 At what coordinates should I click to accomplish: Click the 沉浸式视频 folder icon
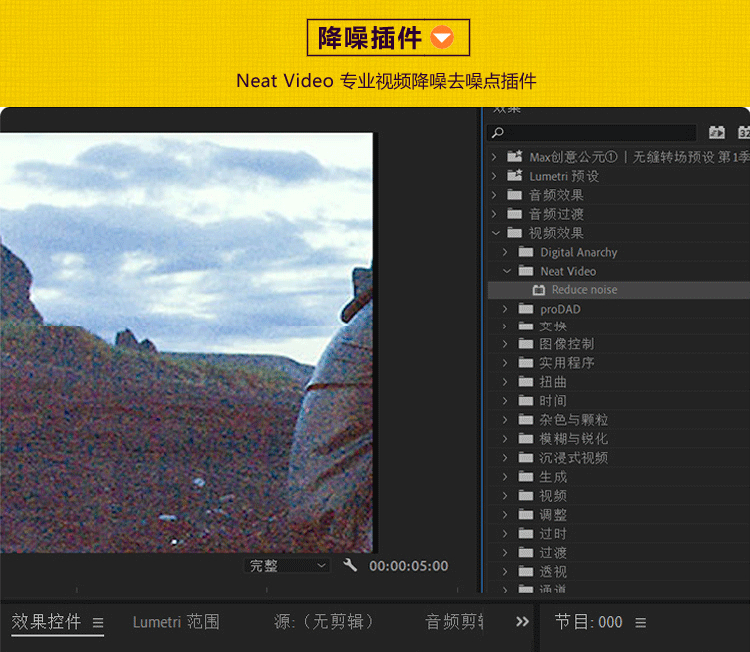(526, 458)
